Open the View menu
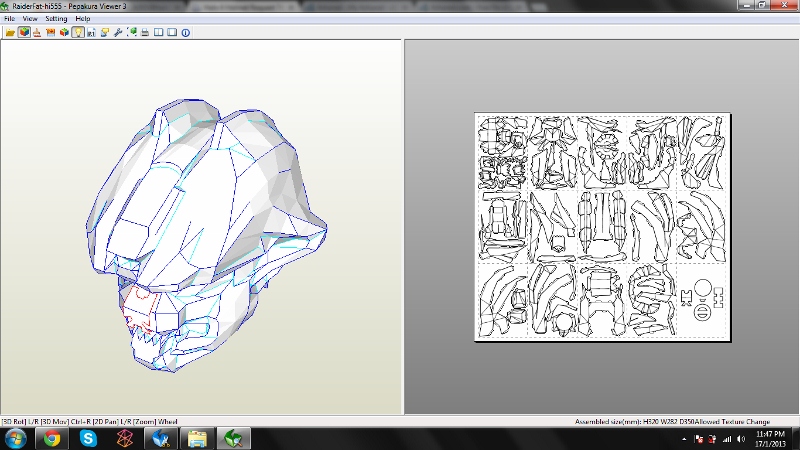This screenshot has width=800, height=450. coord(30,19)
